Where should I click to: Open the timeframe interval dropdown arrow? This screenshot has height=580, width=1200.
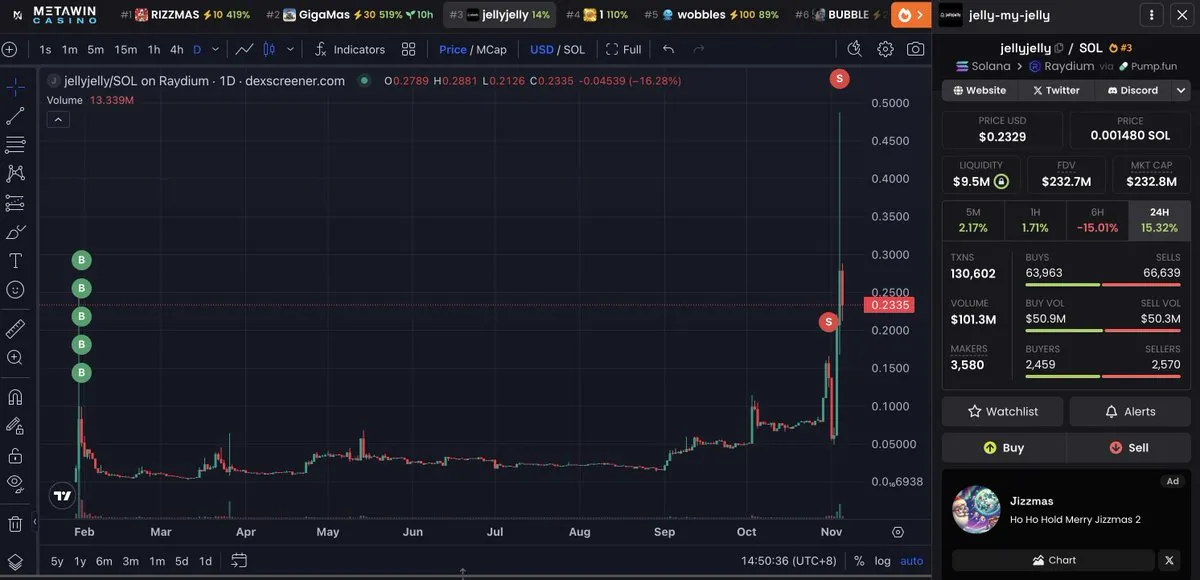(215, 49)
